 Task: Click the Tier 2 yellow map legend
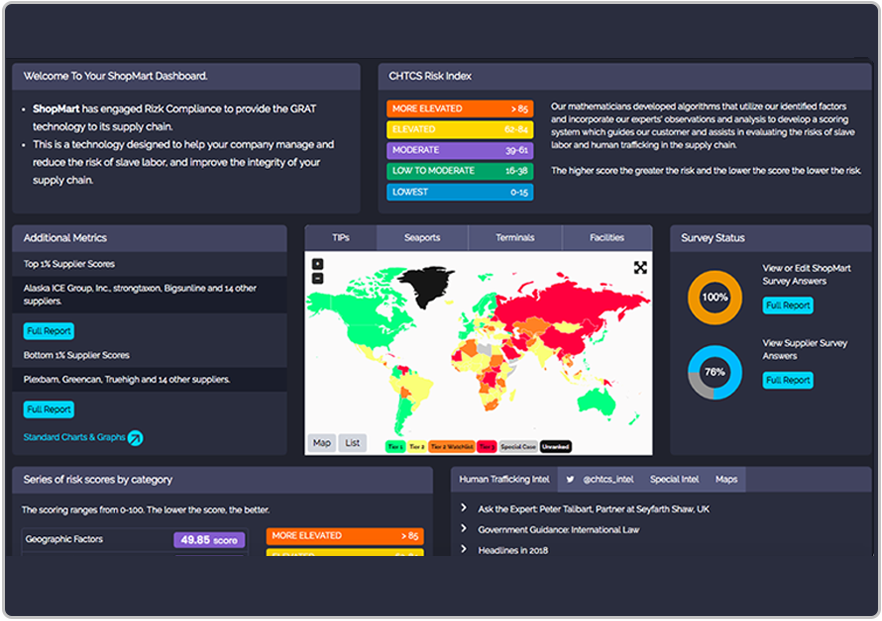(416, 447)
